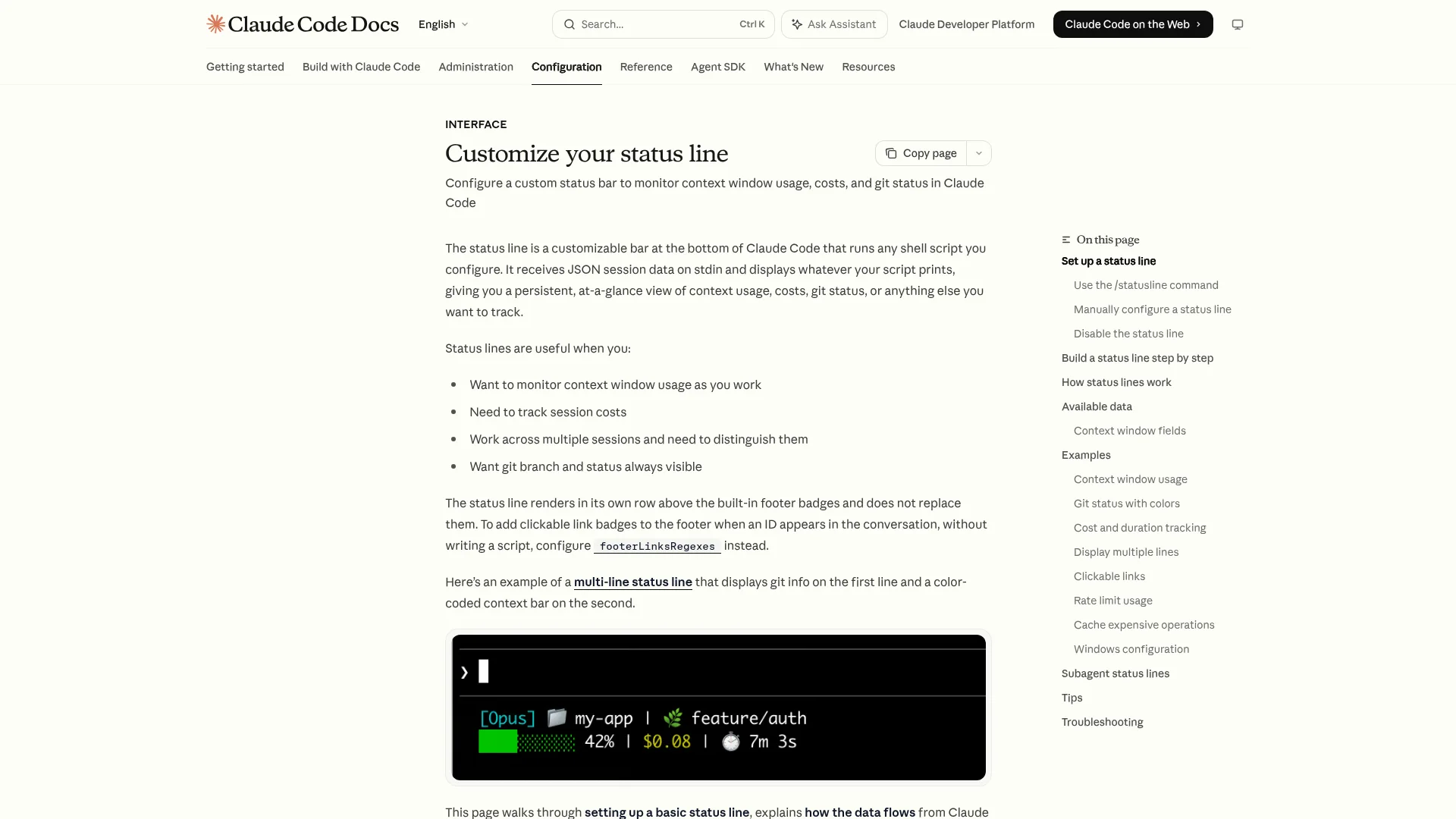Screen dimensions: 1456x819
Task: Jump to Build a status line step by step
Action: (x=1137, y=358)
